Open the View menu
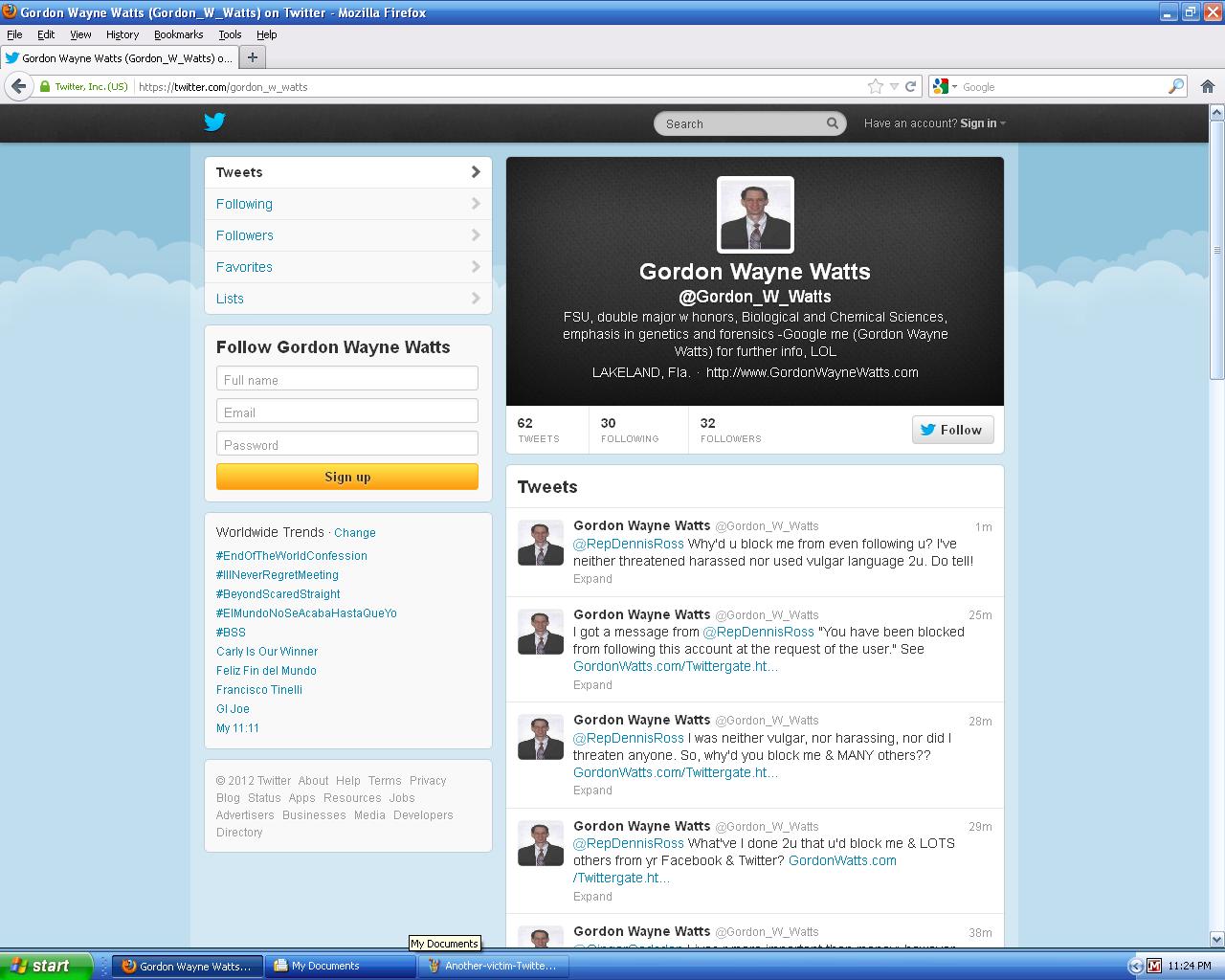Viewport: 1225px width, 980px height. click(x=80, y=34)
